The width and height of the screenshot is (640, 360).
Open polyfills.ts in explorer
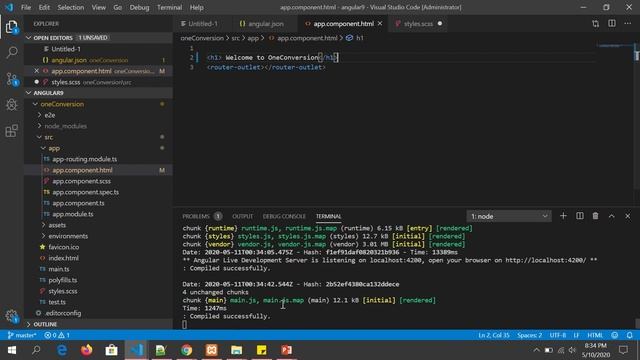point(98,280)
